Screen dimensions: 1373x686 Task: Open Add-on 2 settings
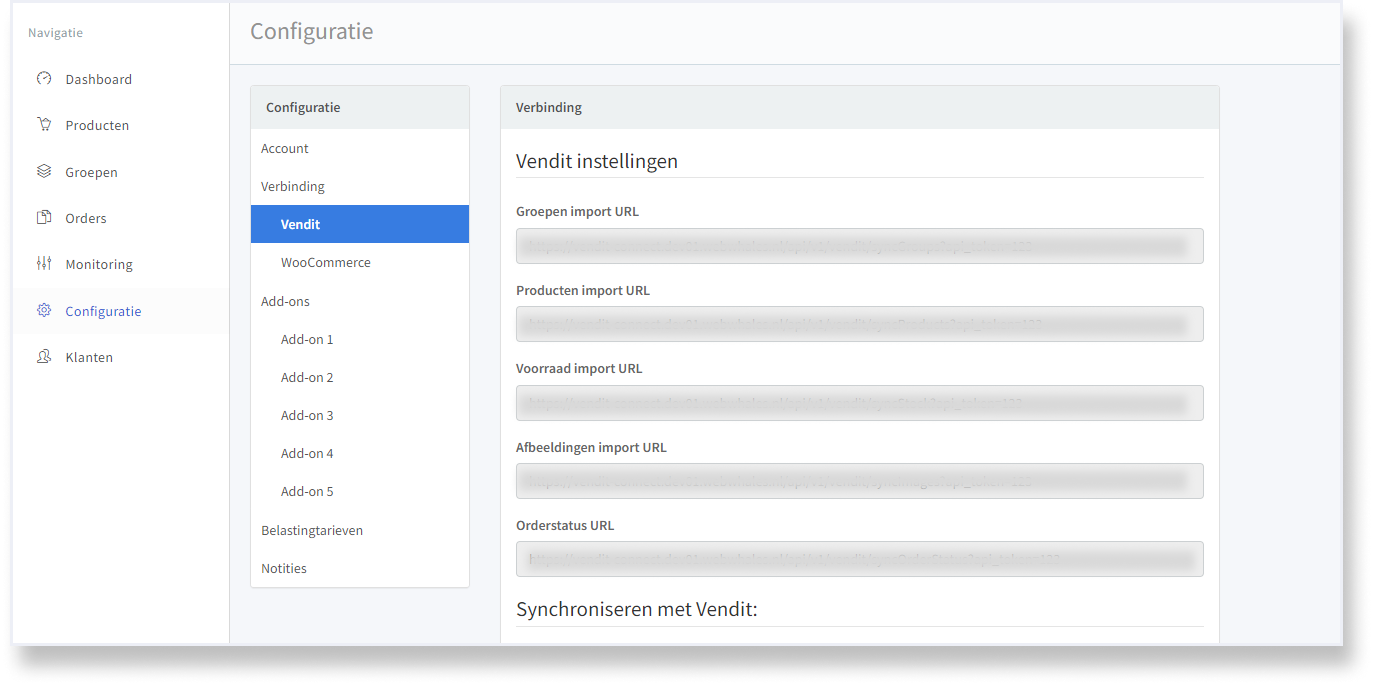[307, 377]
